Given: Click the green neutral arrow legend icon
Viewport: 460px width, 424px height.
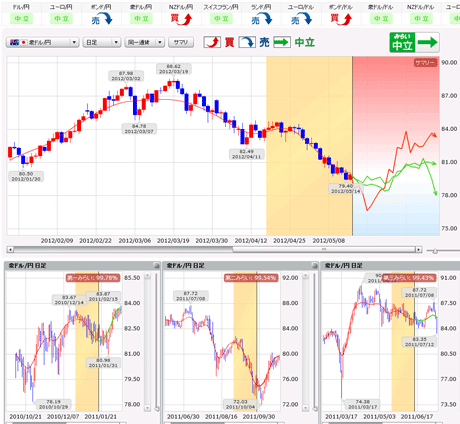Looking at the screenshot, I should [282, 42].
